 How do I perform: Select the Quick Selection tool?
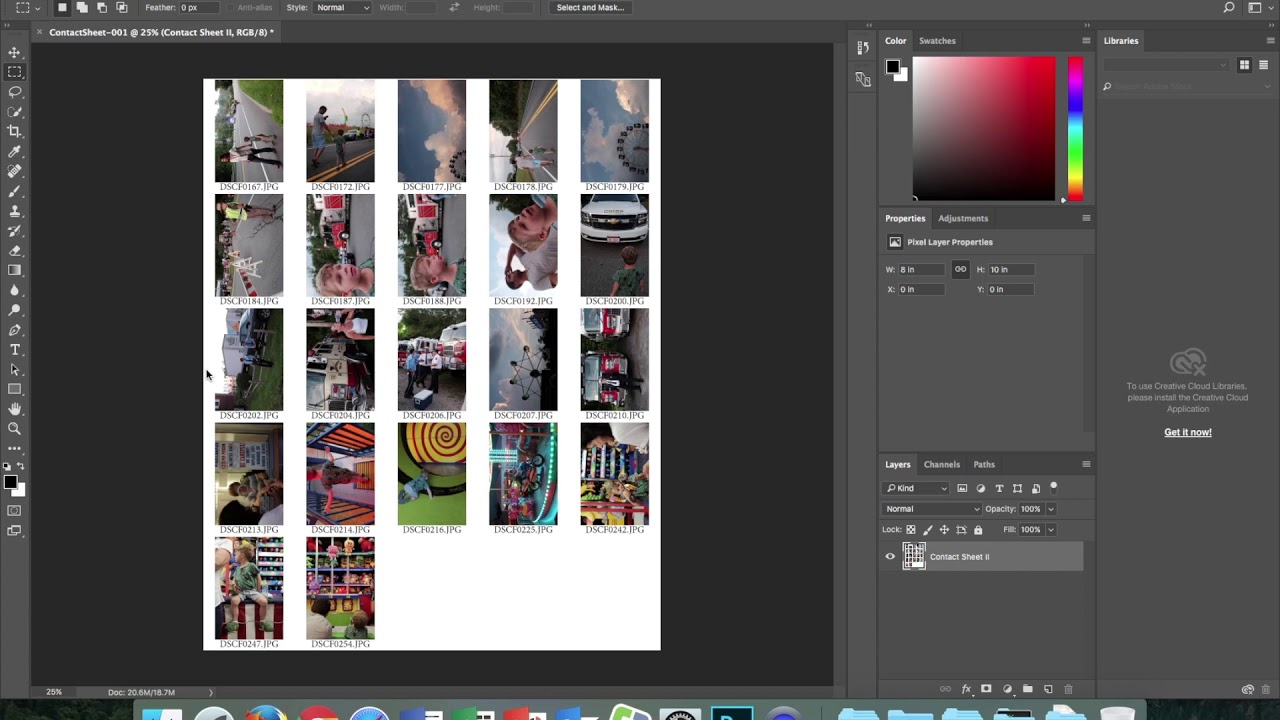coord(14,112)
